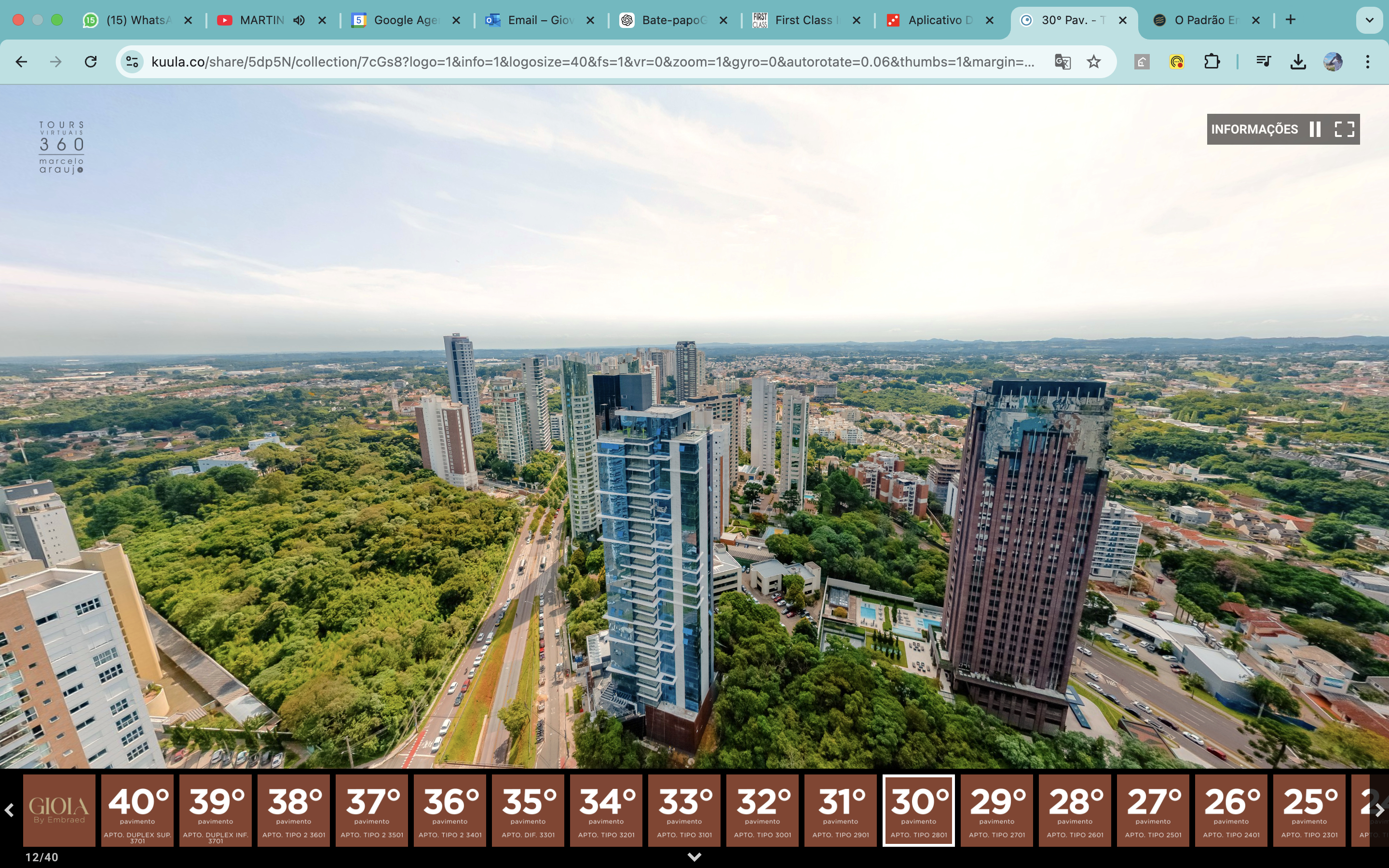Open the Extensions puzzle-piece menu

[x=1212, y=61]
